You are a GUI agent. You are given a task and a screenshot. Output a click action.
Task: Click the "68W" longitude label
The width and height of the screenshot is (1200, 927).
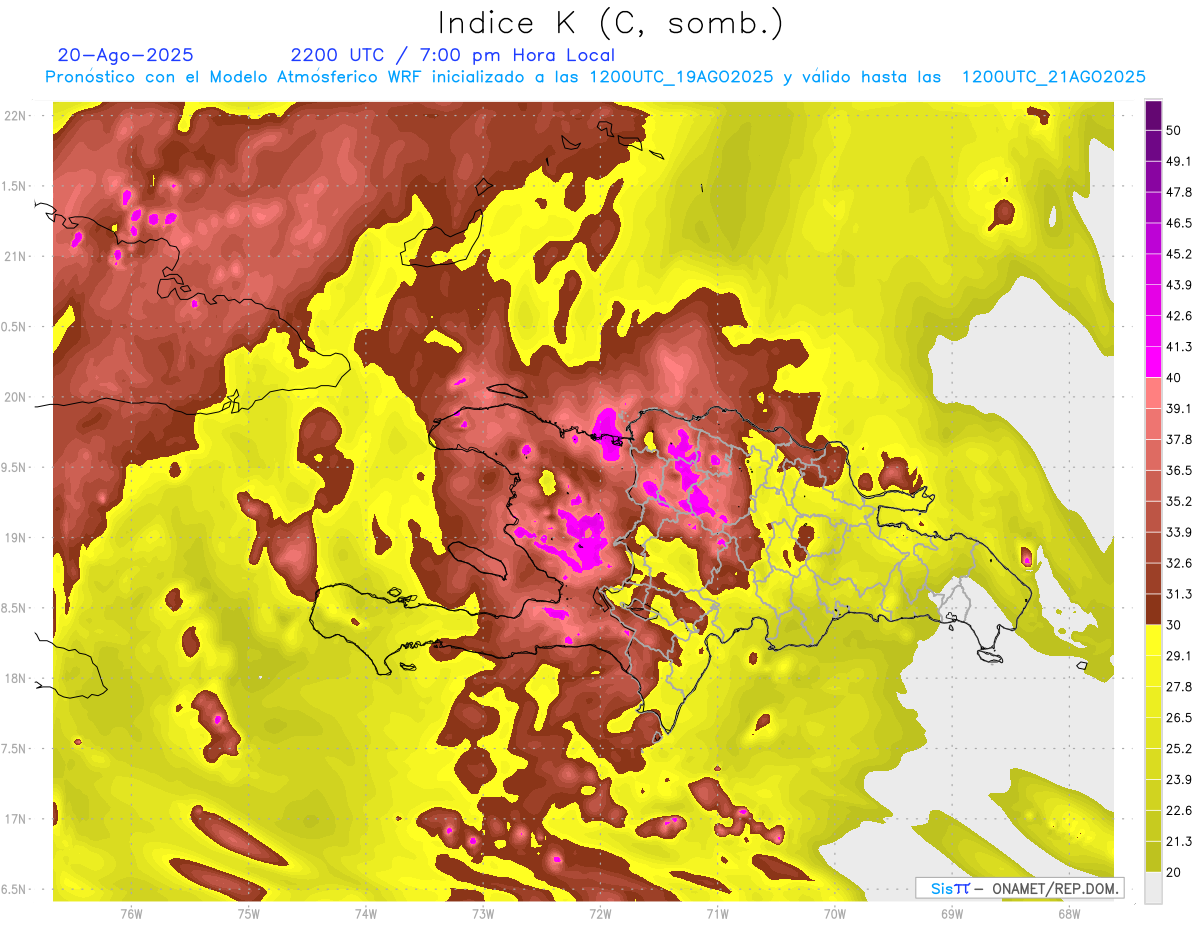point(1069,914)
